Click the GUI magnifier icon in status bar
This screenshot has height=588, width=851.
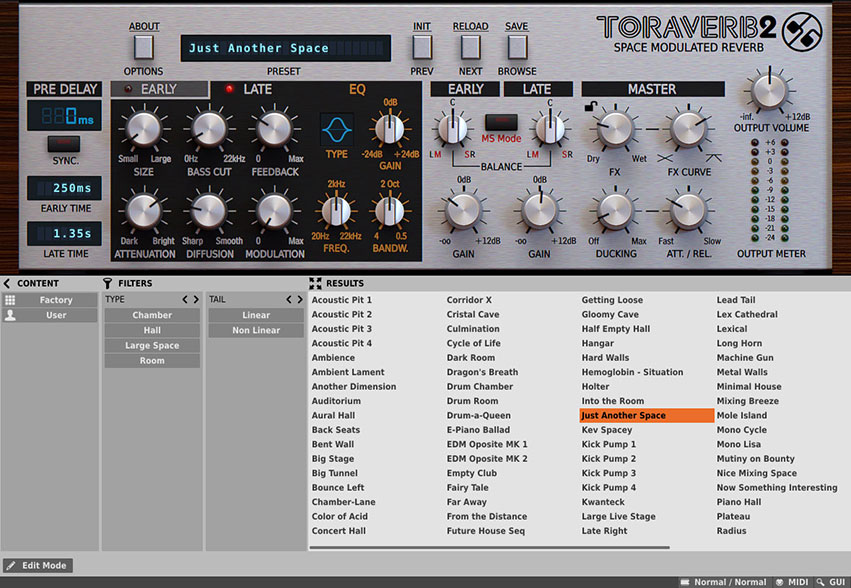coord(821,581)
